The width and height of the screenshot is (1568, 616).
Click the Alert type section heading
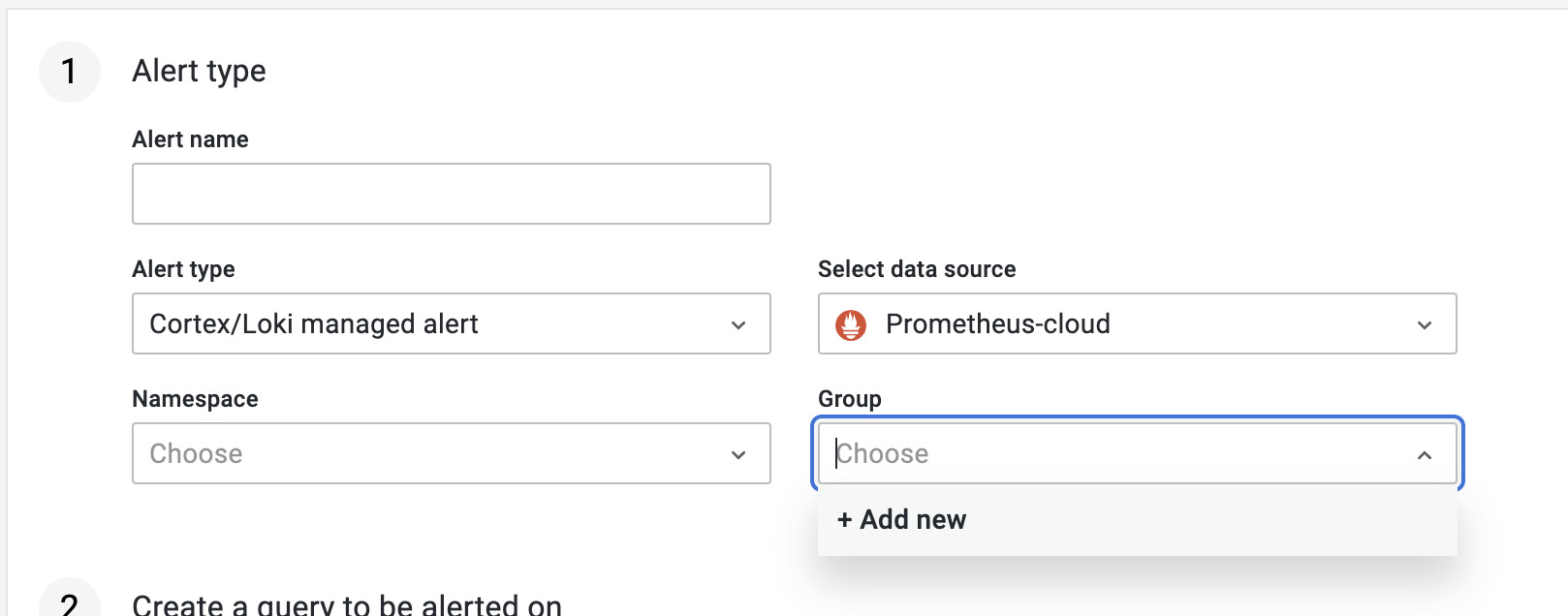pyautogui.click(x=199, y=71)
